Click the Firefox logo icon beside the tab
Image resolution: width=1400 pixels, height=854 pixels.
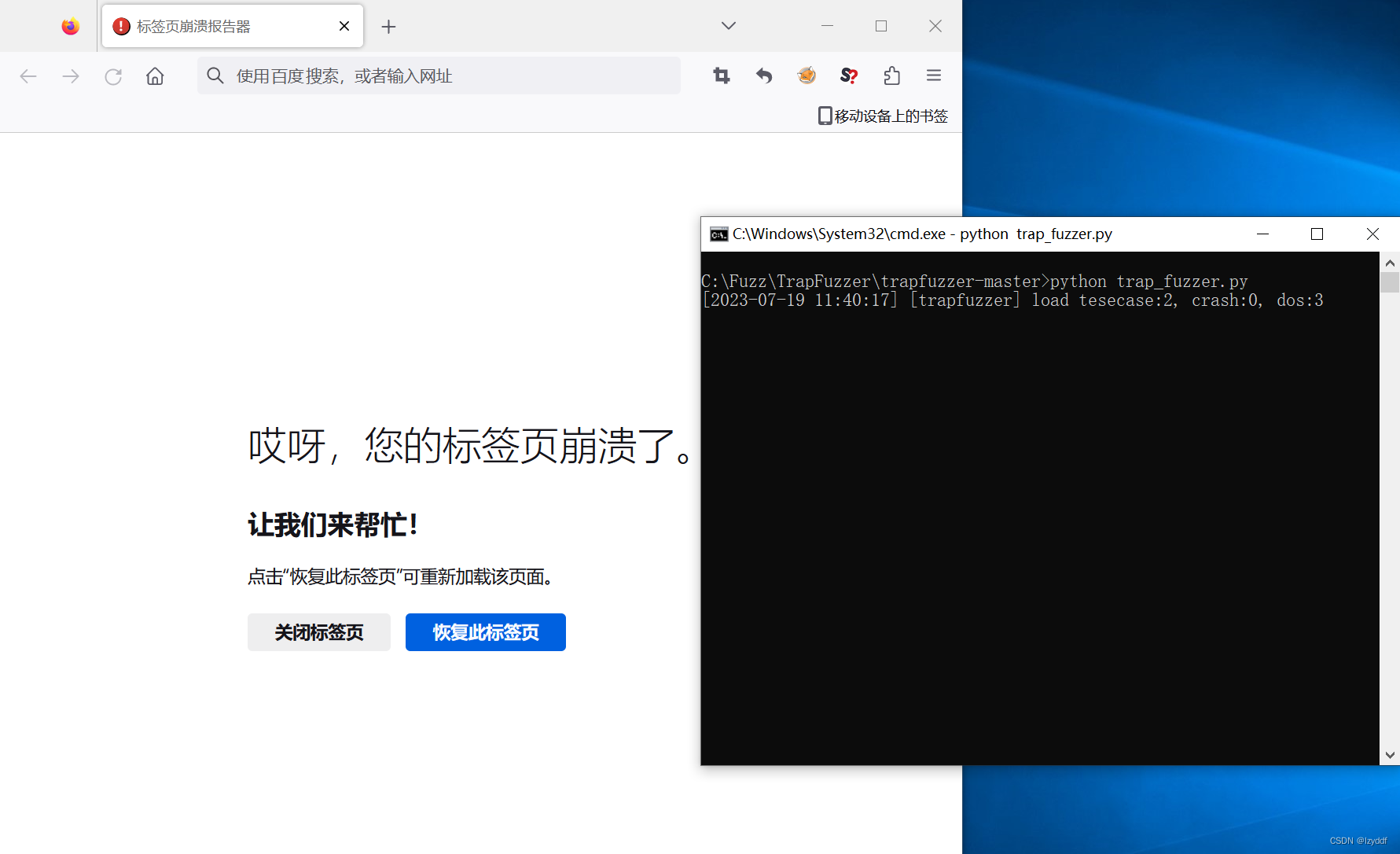(71, 26)
